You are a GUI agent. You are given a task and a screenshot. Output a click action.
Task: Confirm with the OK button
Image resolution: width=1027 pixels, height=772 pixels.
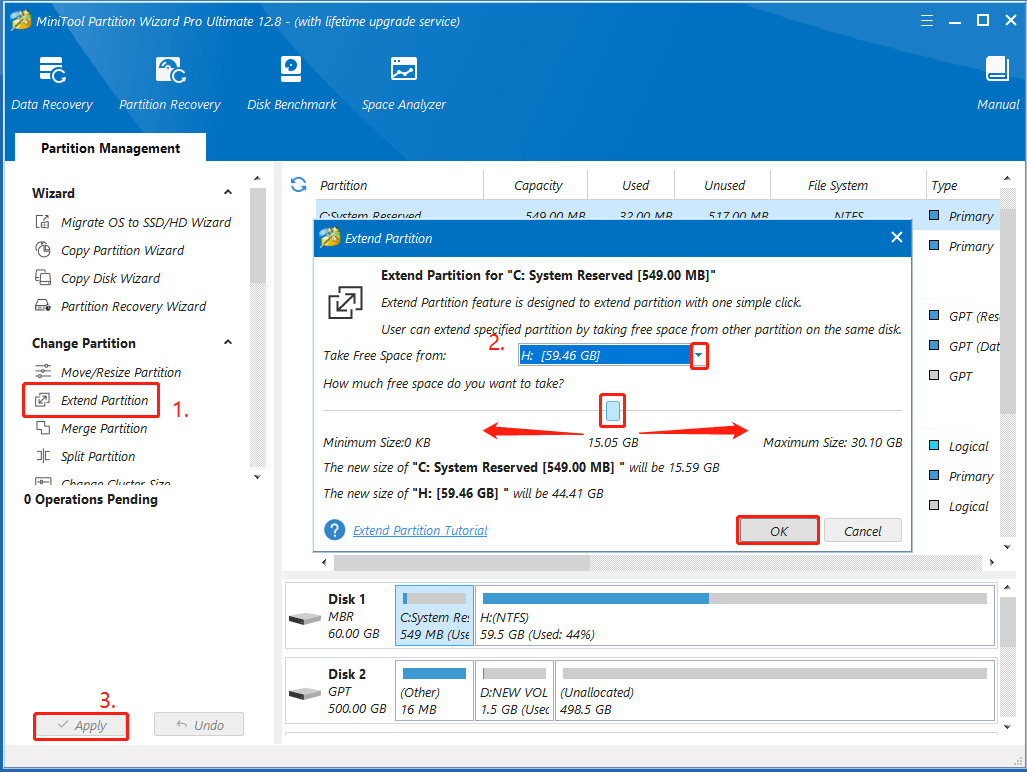coord(778,530)
